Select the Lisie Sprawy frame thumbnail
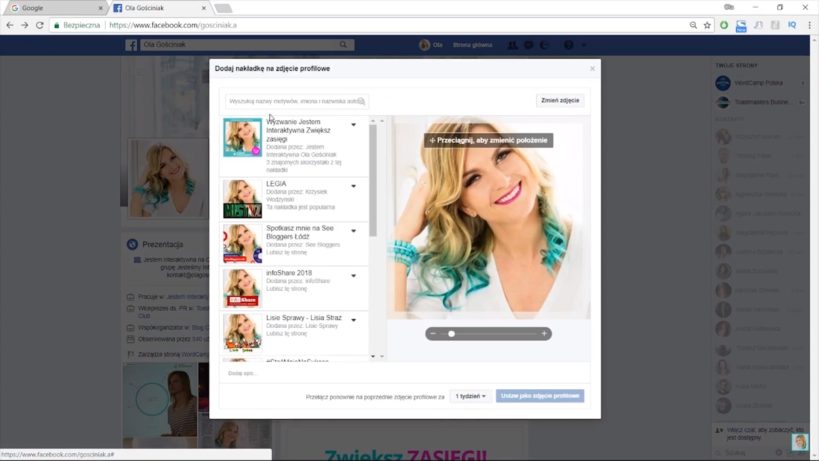Image resolution: width=819 pixels, height=461 pixels. (x=242, y=333)
